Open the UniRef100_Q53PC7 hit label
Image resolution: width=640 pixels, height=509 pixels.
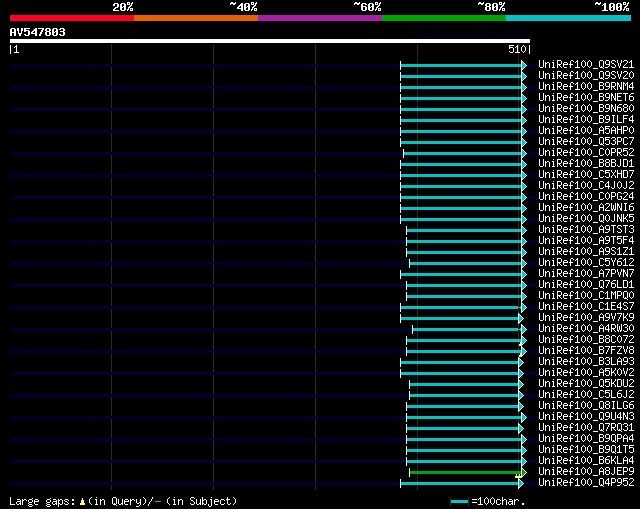tap(586, 142)
